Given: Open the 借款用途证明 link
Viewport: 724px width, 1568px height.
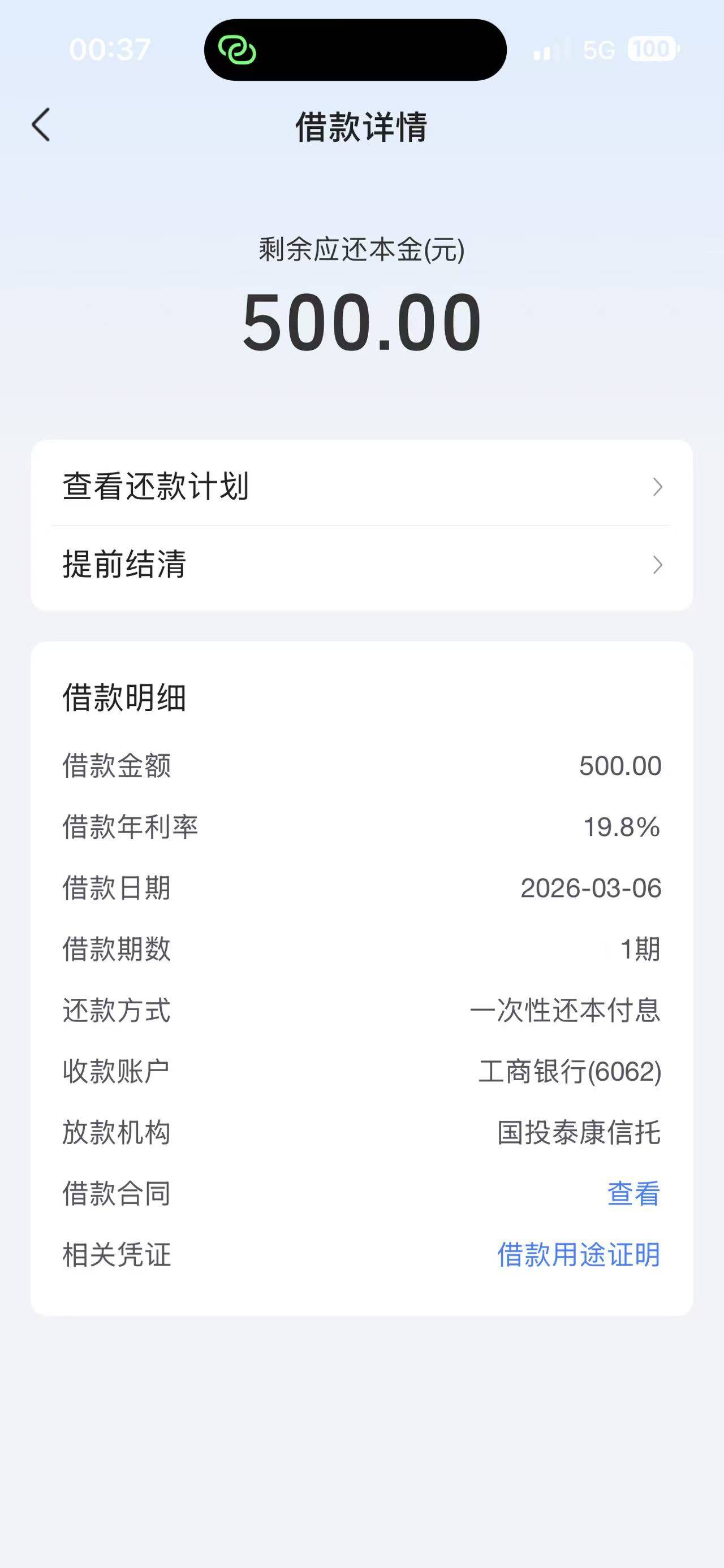Looking at the screenshot, I should click(x=579, y=1255).
